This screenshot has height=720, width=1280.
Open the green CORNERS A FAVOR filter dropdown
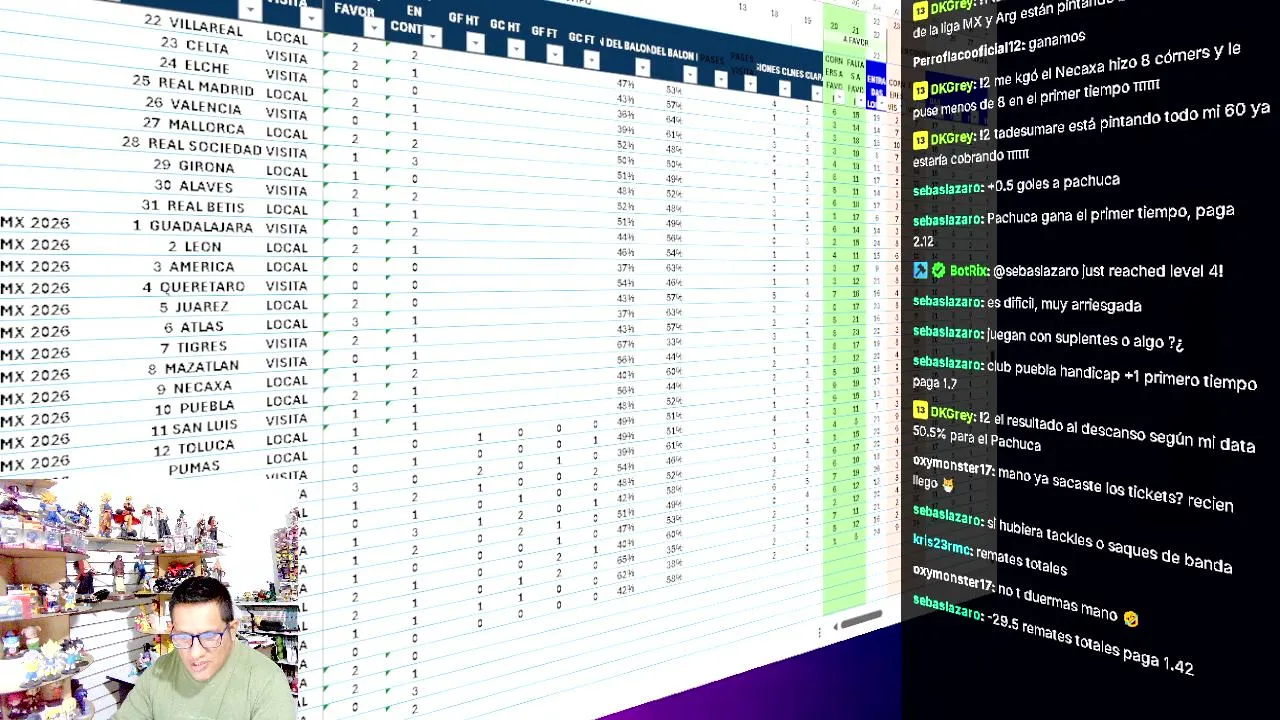tap(838, 98)
